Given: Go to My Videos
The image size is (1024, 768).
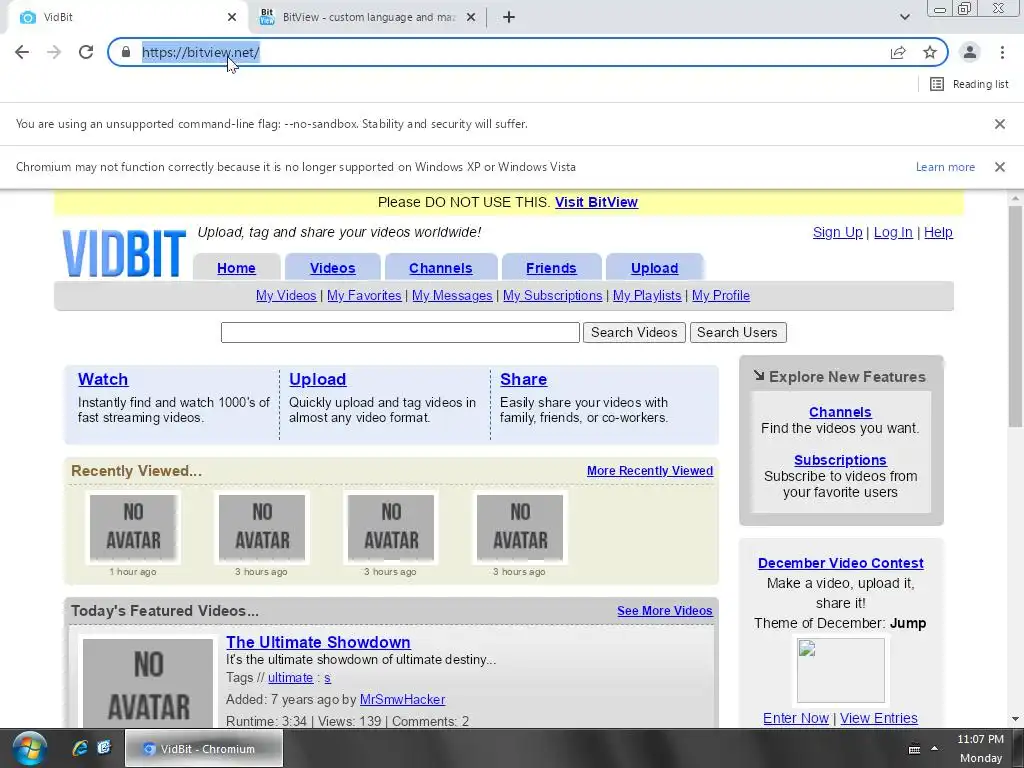Looking at the screenshot, I should point(286,296).
